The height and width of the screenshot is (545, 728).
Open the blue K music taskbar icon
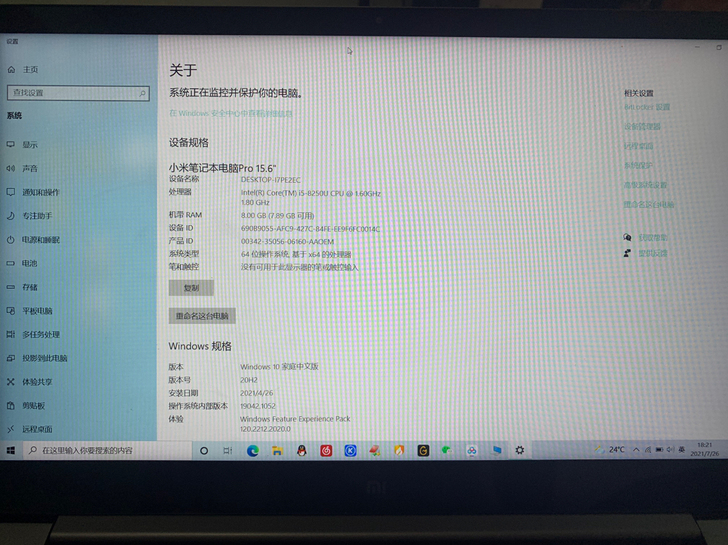pyautogui.click(x=351, y=450)
